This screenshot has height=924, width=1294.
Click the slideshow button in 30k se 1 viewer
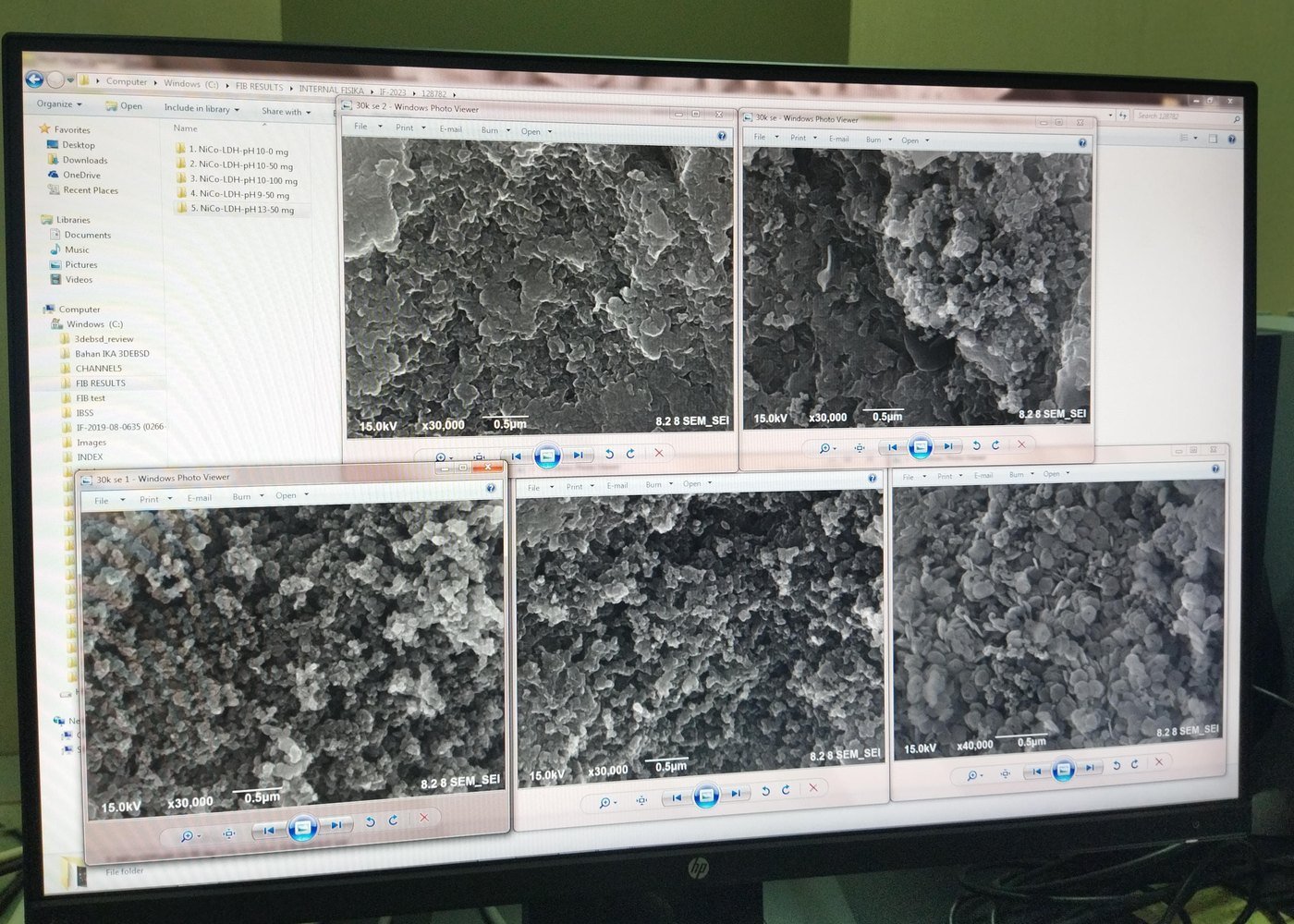[x=302, y=827]
